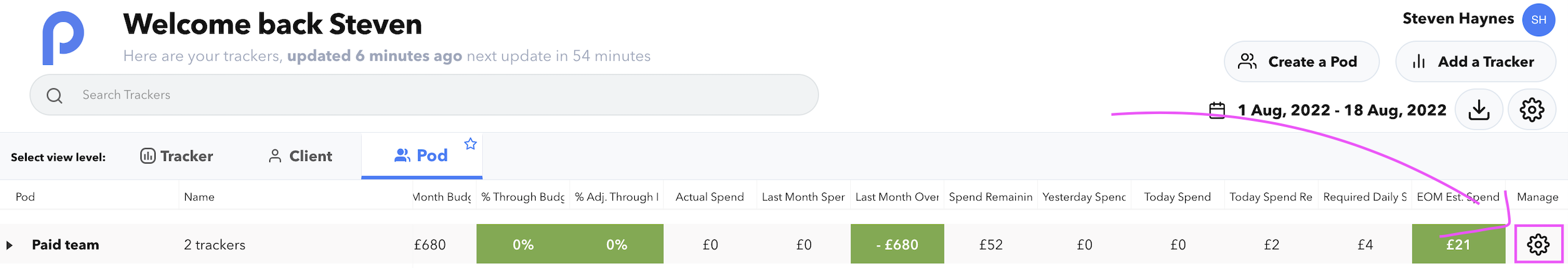Viewport: 1568px width, 268px height.
Task: Open settings gear beside download icon
Action: pyautogui.click(x=1531, y=110)
